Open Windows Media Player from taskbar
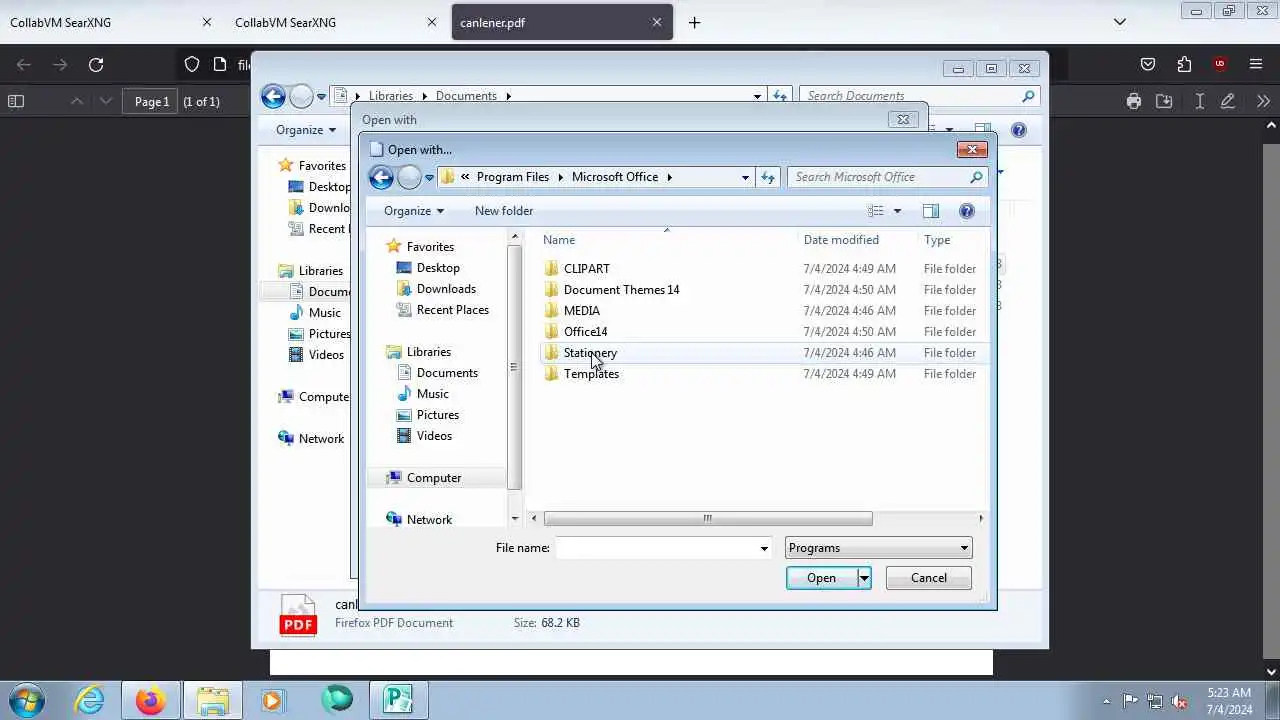The width and height of the screenshot is (1280, 720). (273, 700)
